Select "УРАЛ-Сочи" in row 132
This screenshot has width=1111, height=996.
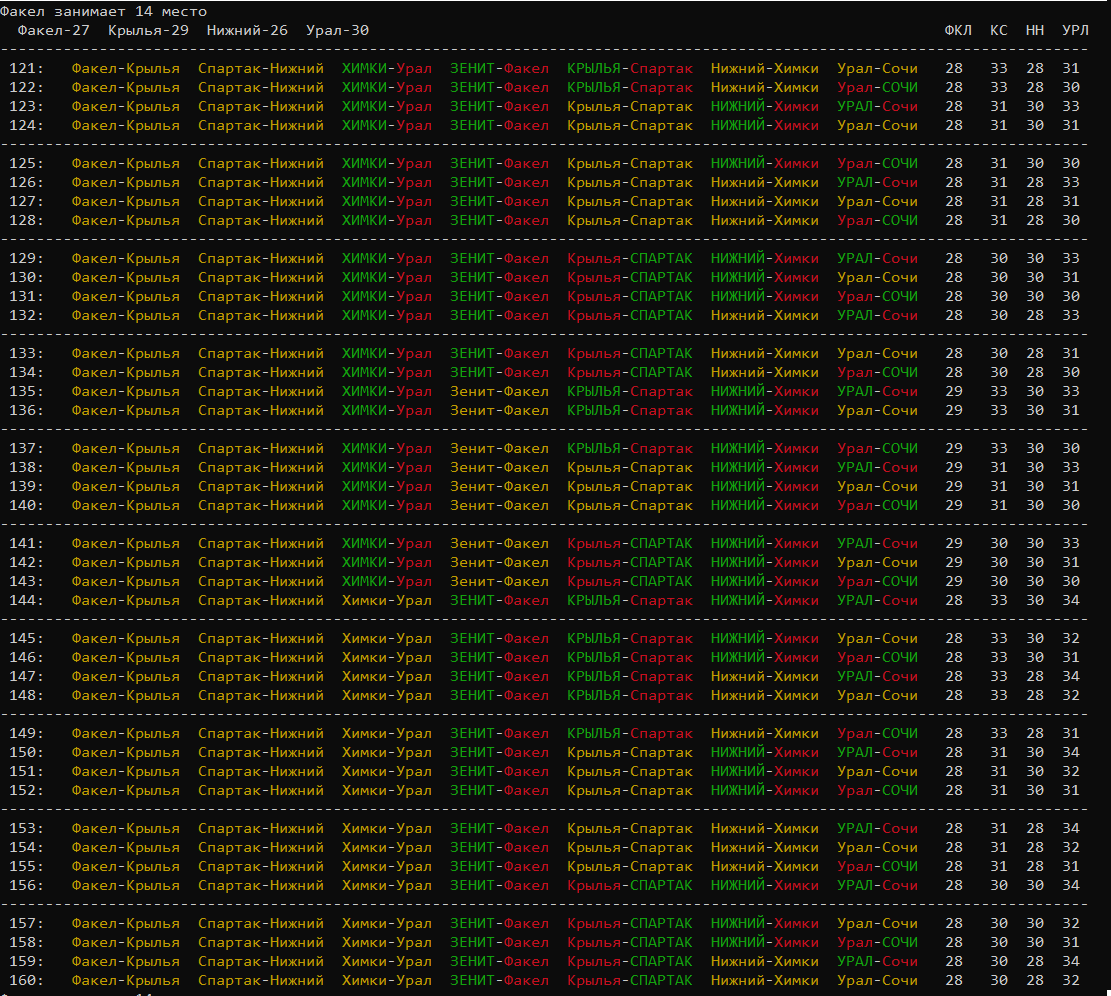pos(877,315)
